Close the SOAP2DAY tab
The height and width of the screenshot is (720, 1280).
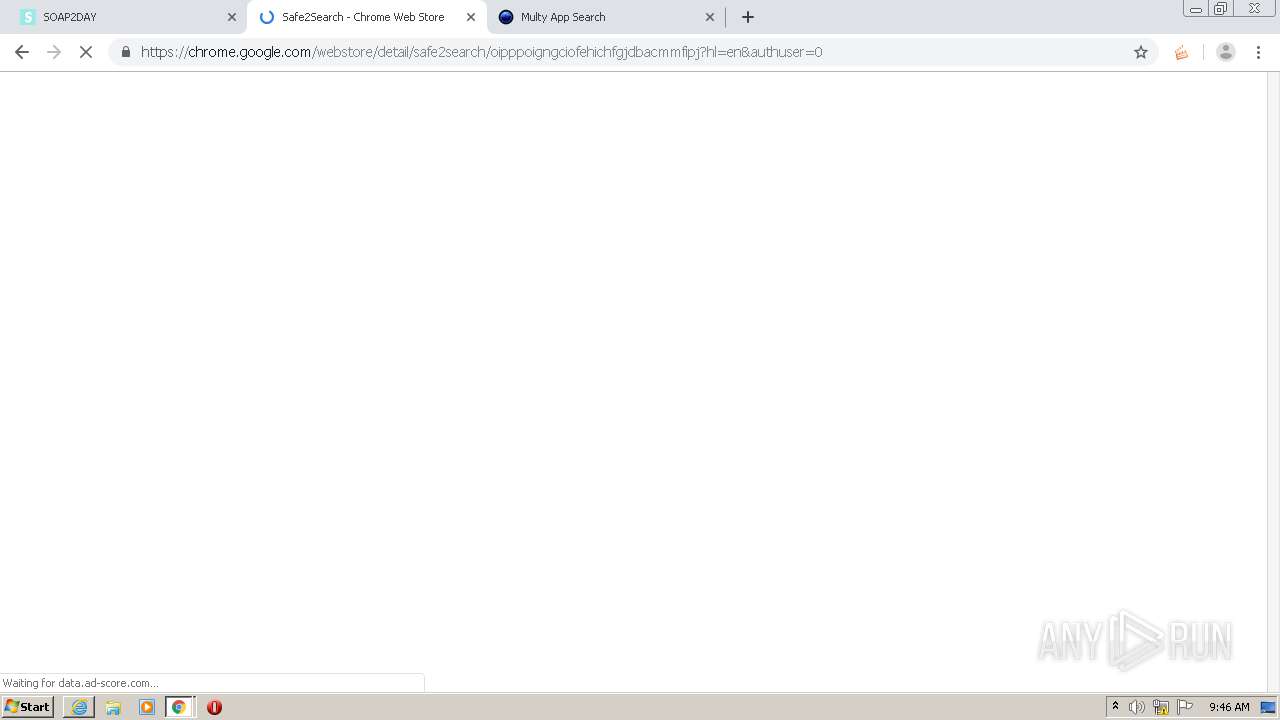pyautogui.click(x=232, y=17)
